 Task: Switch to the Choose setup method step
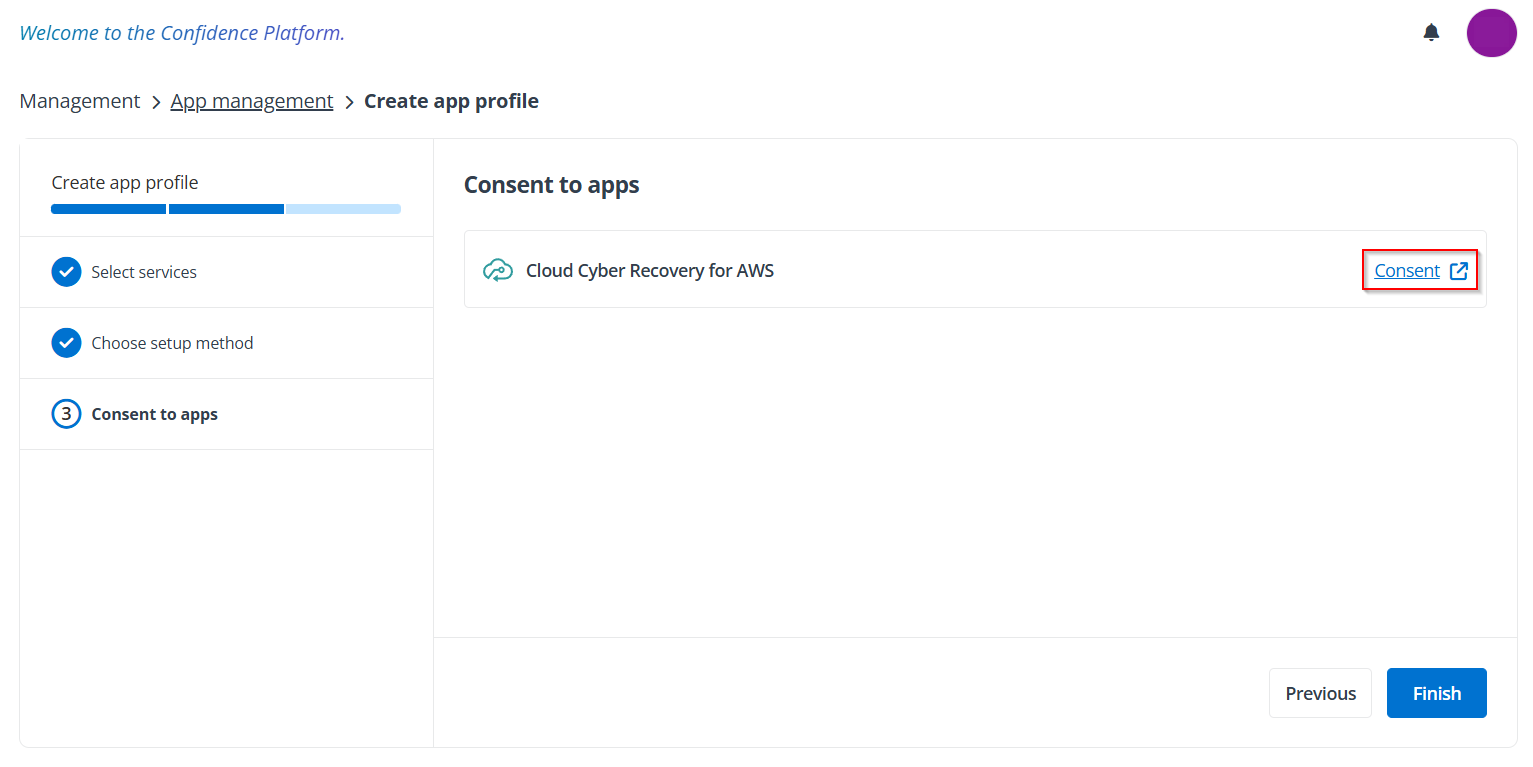pos(172,343)
